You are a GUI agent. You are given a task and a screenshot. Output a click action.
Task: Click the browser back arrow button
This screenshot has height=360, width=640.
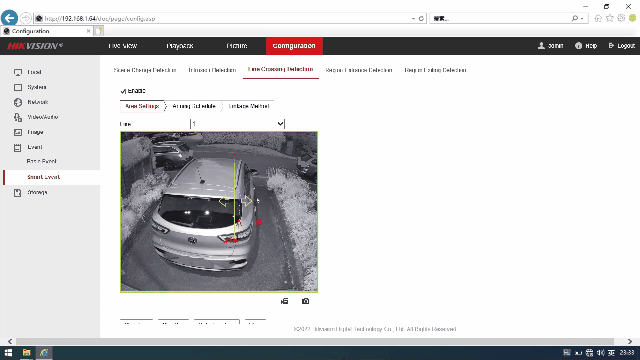tap(9, 18)
